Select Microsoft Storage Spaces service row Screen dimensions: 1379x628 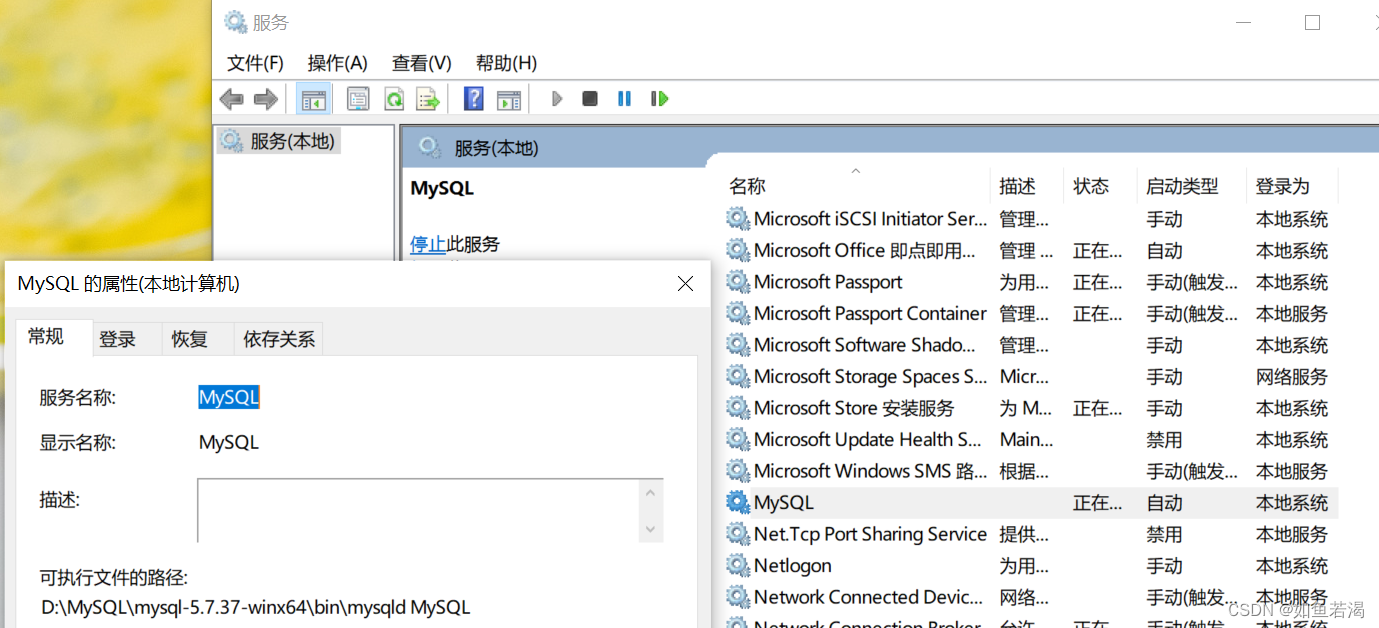tap(1030, 376)
